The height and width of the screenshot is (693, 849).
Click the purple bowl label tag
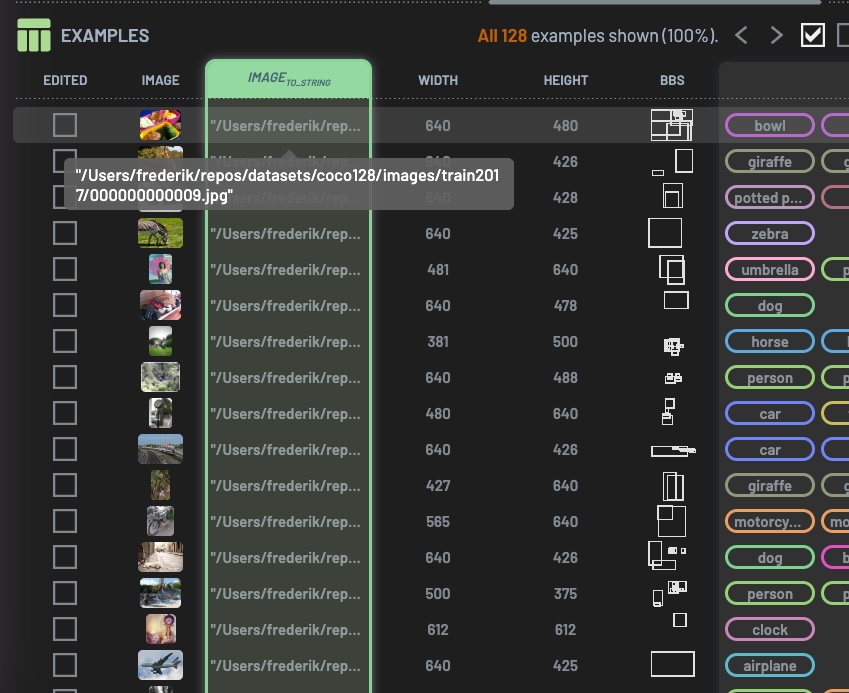(x=769, y=126)
